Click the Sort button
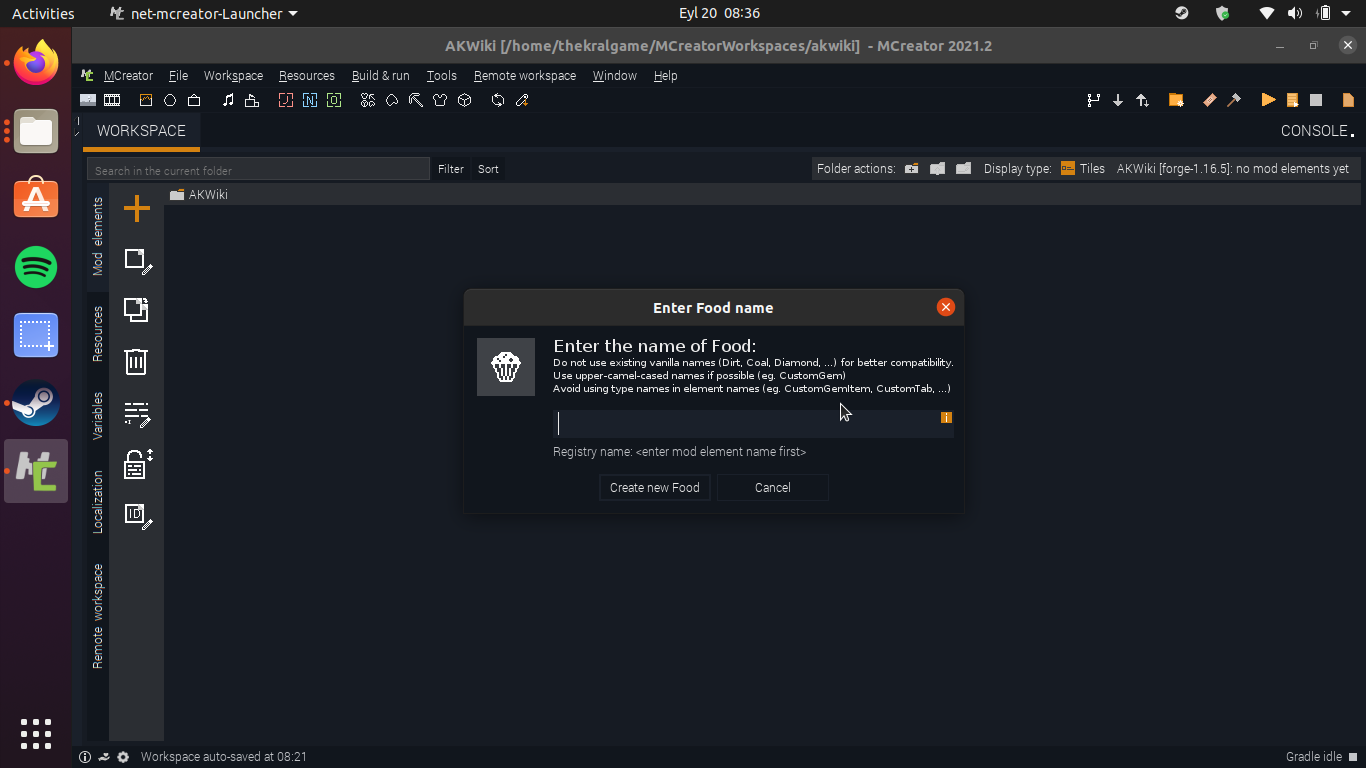 pos(488,169)
